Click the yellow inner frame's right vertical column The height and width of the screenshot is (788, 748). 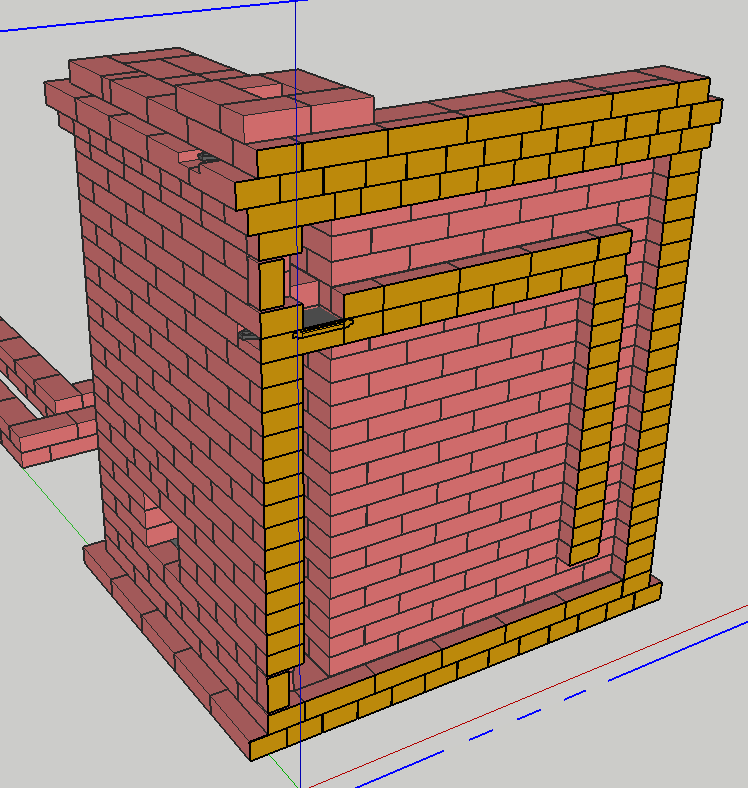[x=598, y=400]
